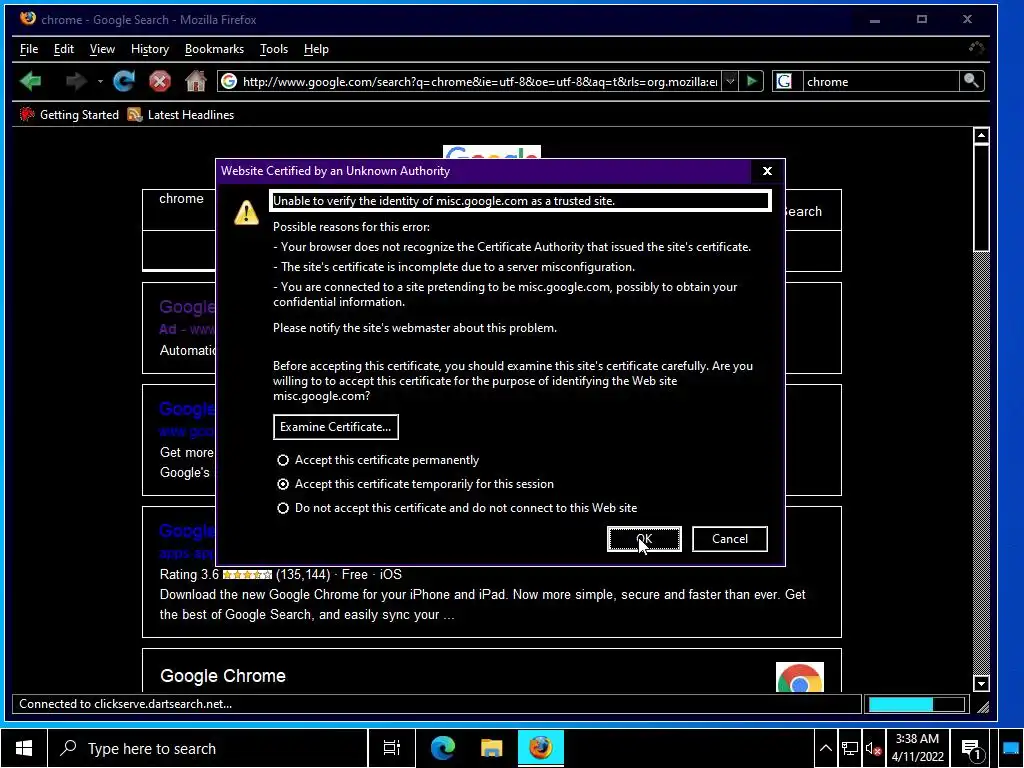The width and height of the screenshot is (1024, 768).
Task: Click the Firefox taskbar icon
Action: [x=541, y=748]
